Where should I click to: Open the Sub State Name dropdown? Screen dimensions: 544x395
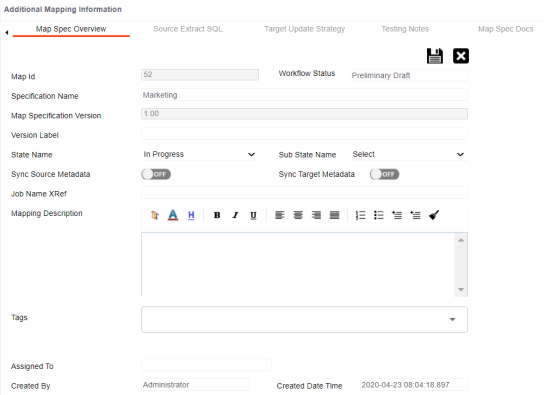click(409, 154)
